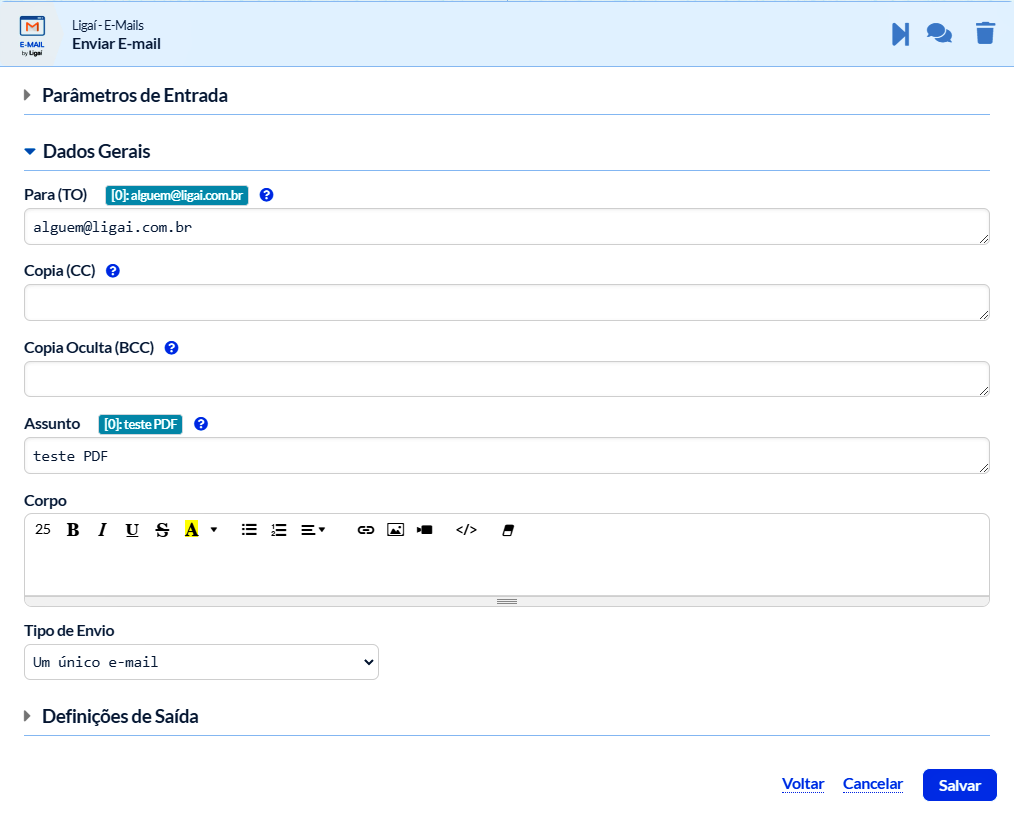Viewport: 1014px width, 817px height.
Task: Insert a video in the body
Action: [x=424, y=530]
